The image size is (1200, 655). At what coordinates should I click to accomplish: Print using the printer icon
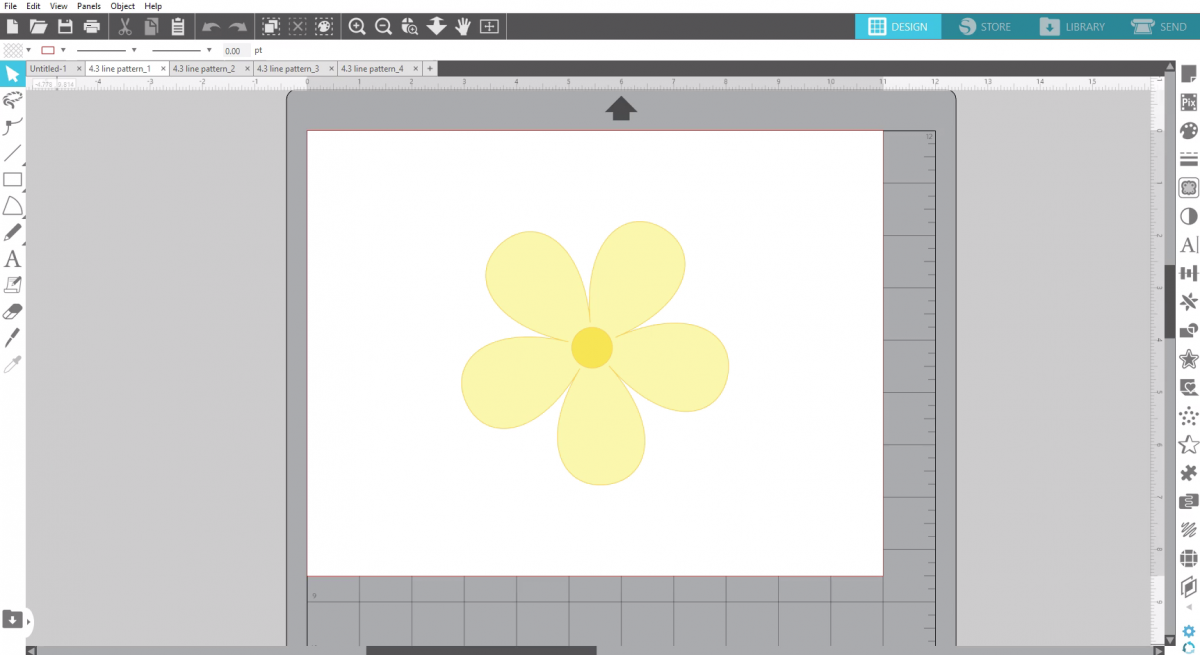(92, 27)
